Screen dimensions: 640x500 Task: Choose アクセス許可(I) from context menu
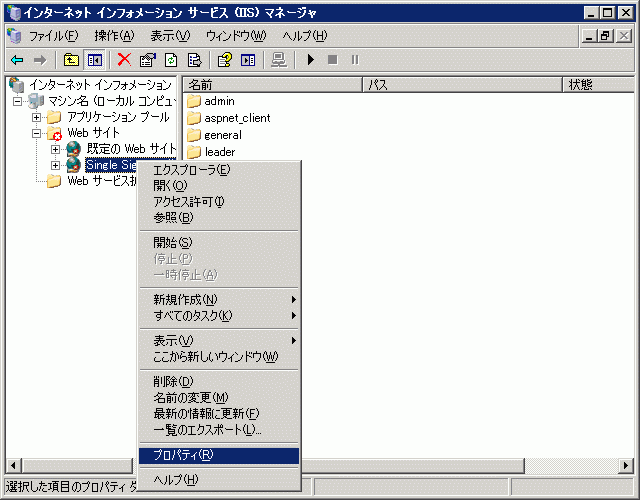pos(219,202)
